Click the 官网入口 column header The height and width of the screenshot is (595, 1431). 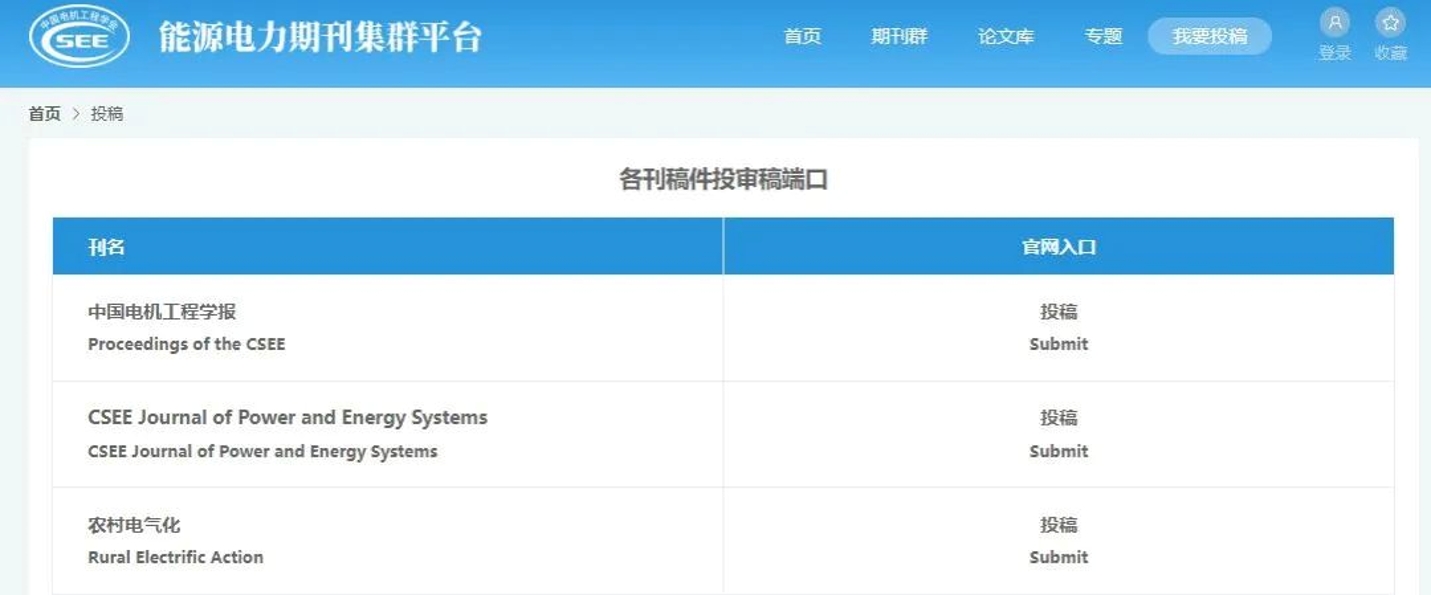(1058, 247)
